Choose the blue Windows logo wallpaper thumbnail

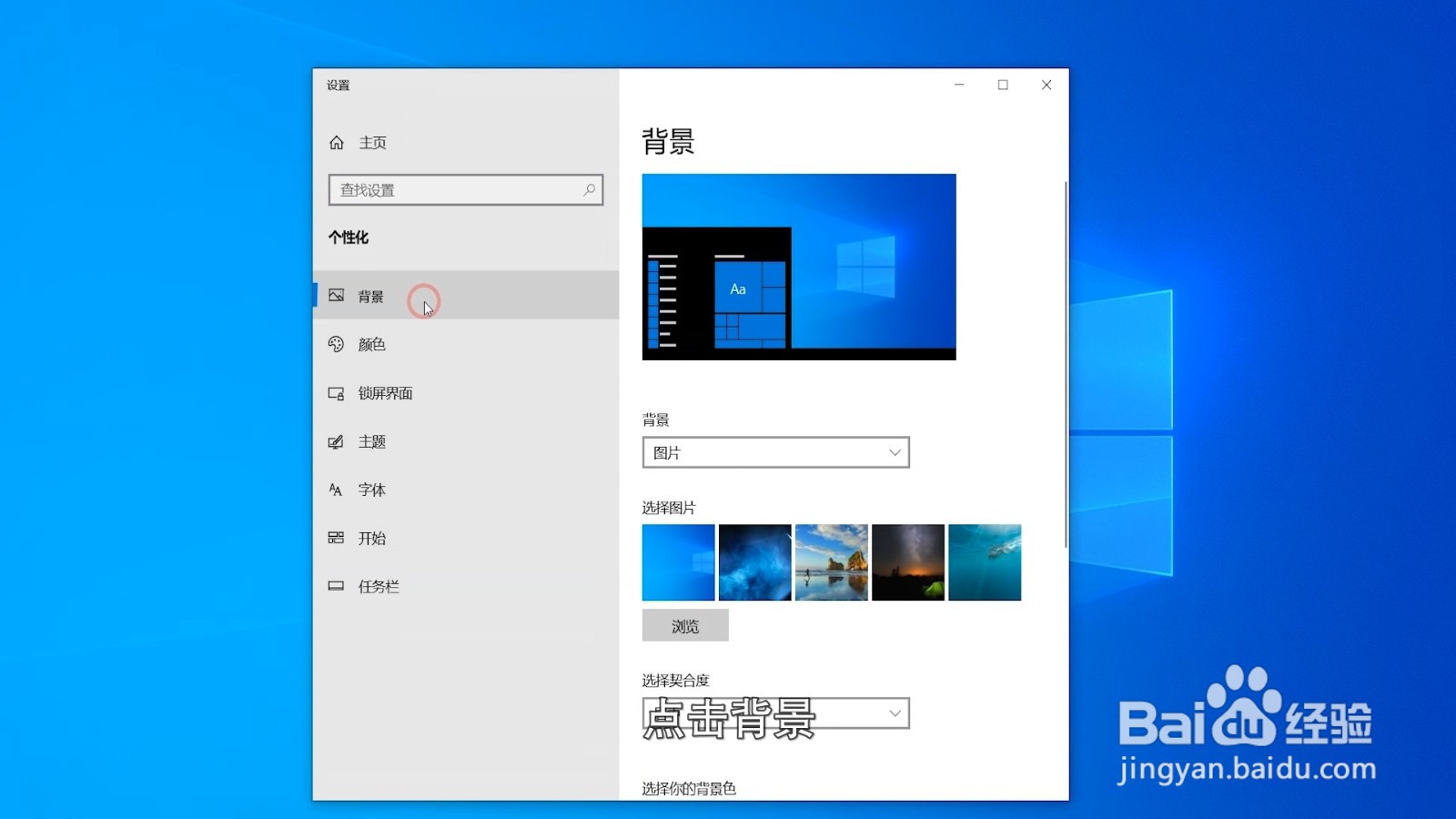(x=678, y=562)
